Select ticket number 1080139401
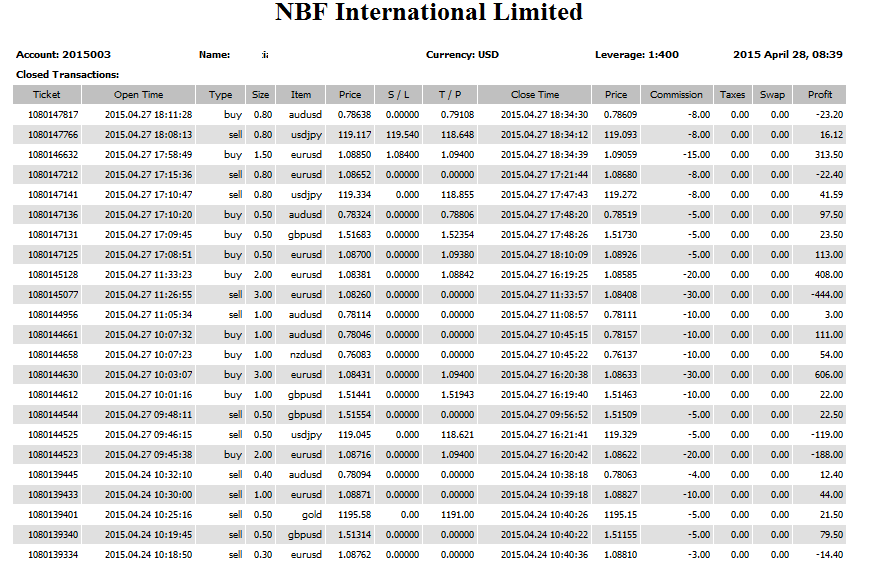Image resolution: width=870 pixels, height=564 pixels. [x=53, y=514]
